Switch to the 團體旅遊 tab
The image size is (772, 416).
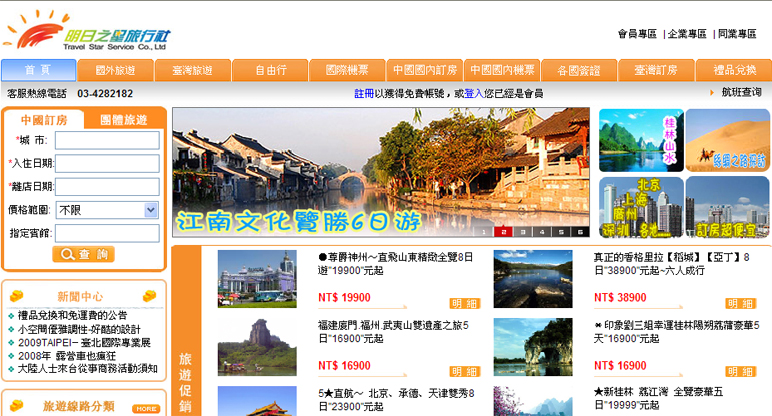click(124, 120)
